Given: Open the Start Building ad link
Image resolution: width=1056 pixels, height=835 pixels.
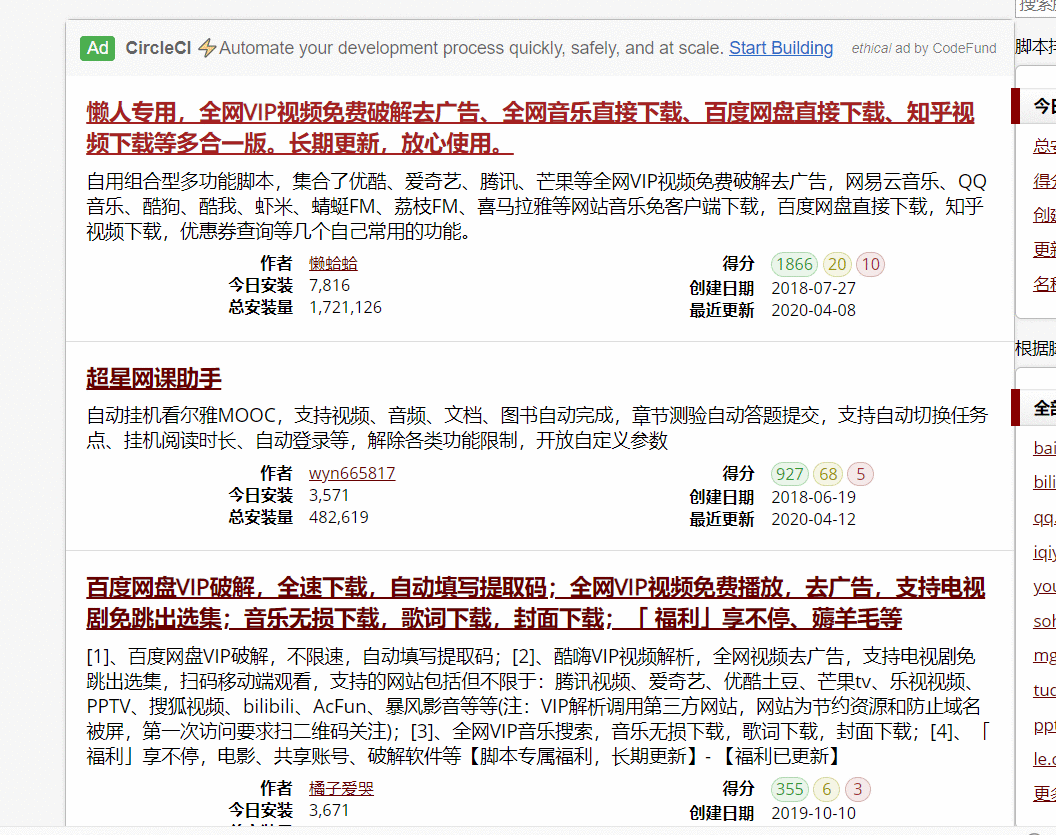Looking at the screenshot, I should click(x=781, y=48).
